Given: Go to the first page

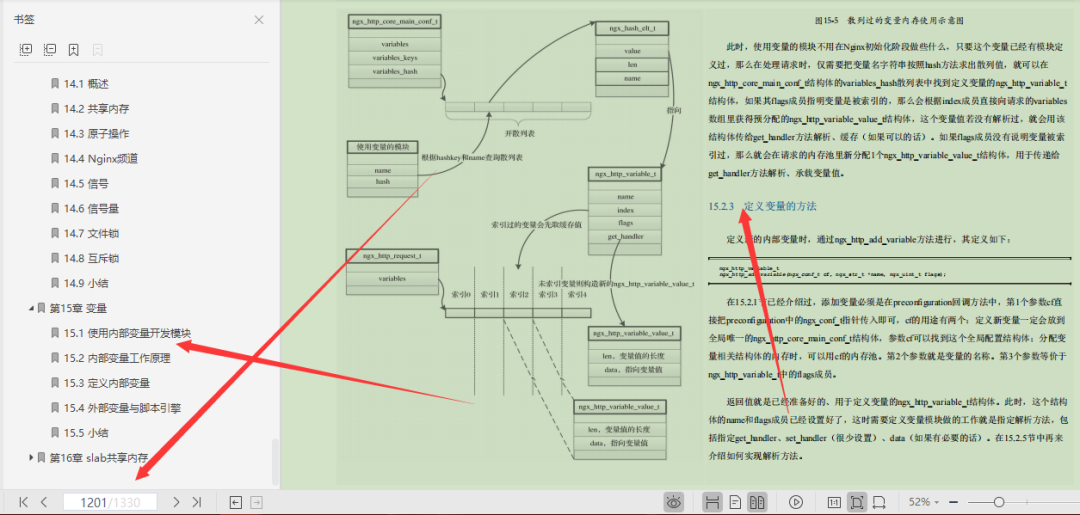Looking at the screenshot, I should click(23, 502).
